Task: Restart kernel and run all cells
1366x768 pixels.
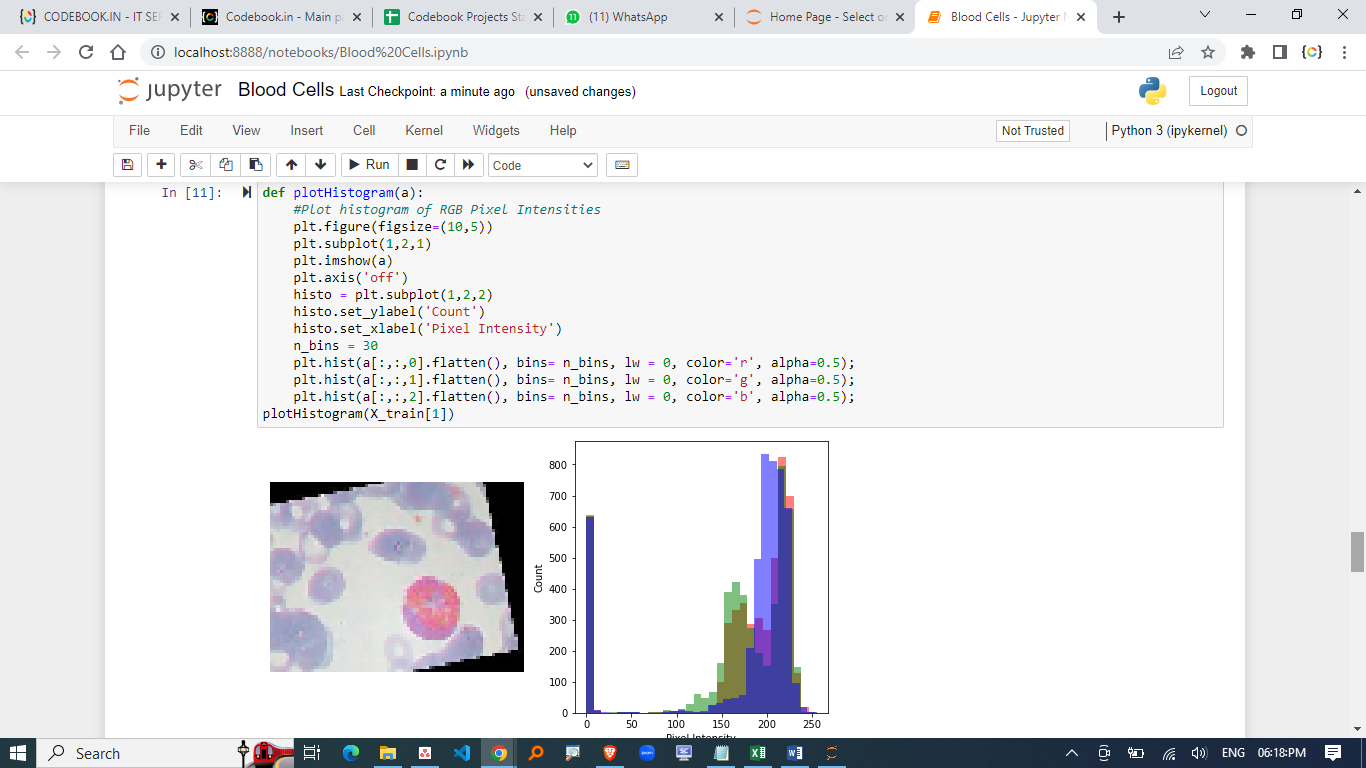Action: pyautogui.click(x=469, y=165)
